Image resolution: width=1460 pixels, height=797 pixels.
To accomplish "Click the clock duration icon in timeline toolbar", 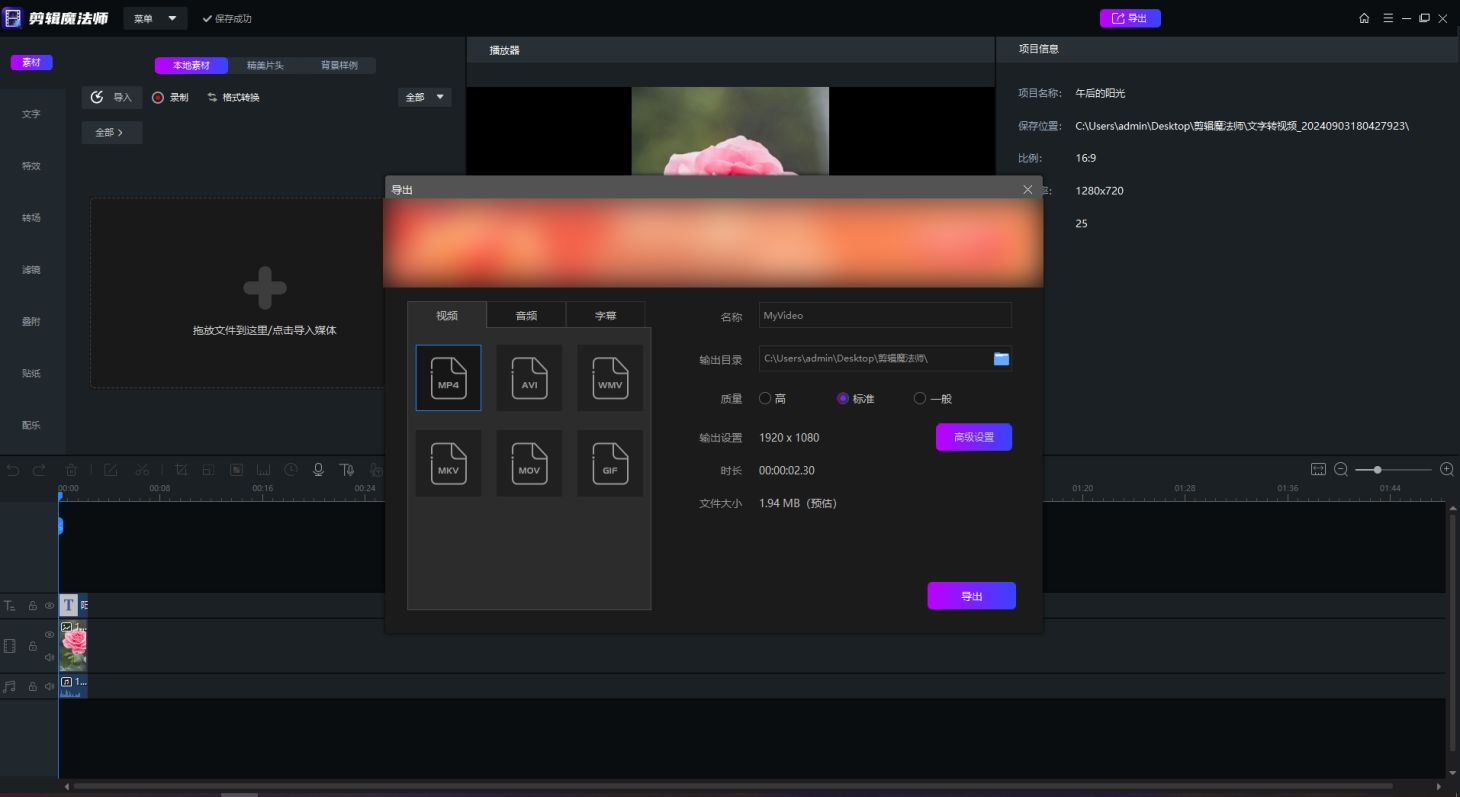I will click(x=291, y=469).
